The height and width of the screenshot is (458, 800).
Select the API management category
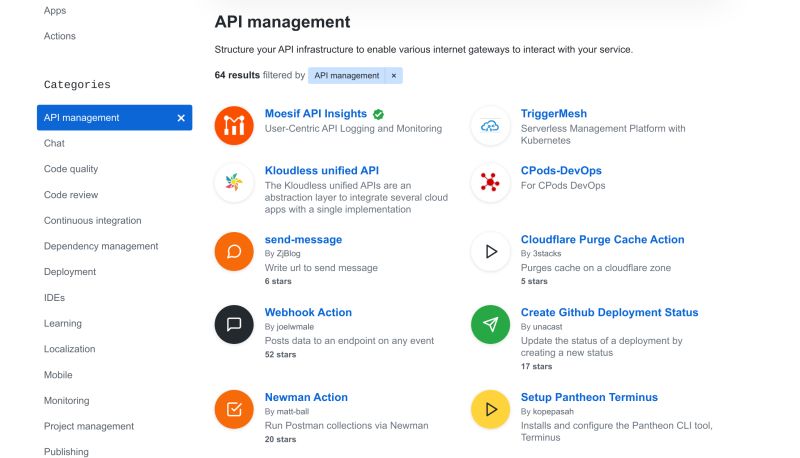[114, 118]
